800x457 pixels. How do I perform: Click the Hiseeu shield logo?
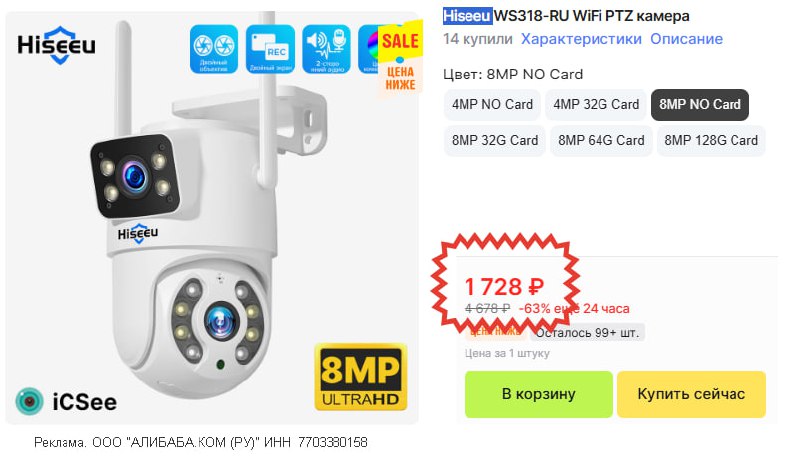click(x=57, y=45)
